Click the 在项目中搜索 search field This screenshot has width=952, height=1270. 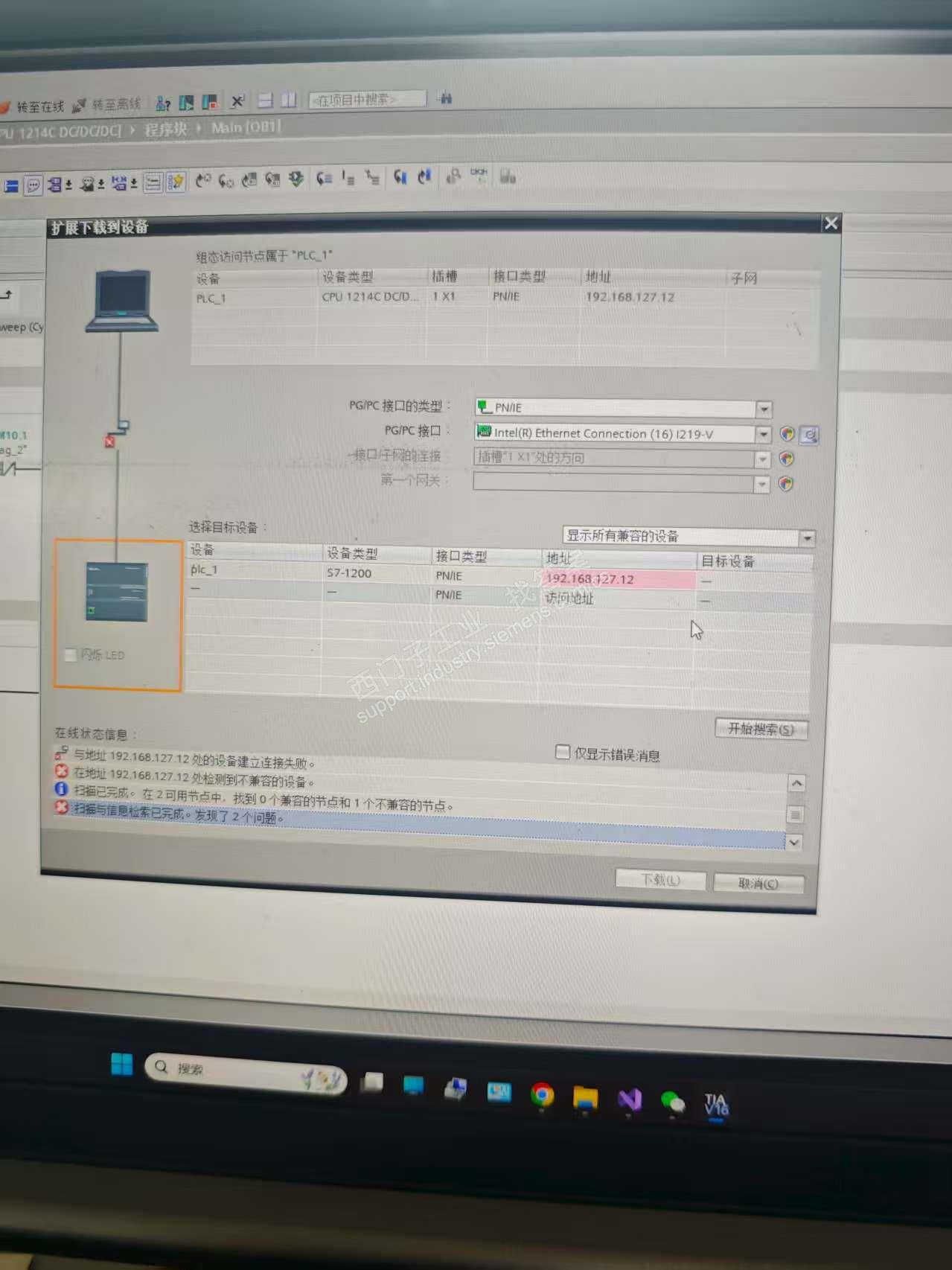pyautogui.click(x=367, y=99)
